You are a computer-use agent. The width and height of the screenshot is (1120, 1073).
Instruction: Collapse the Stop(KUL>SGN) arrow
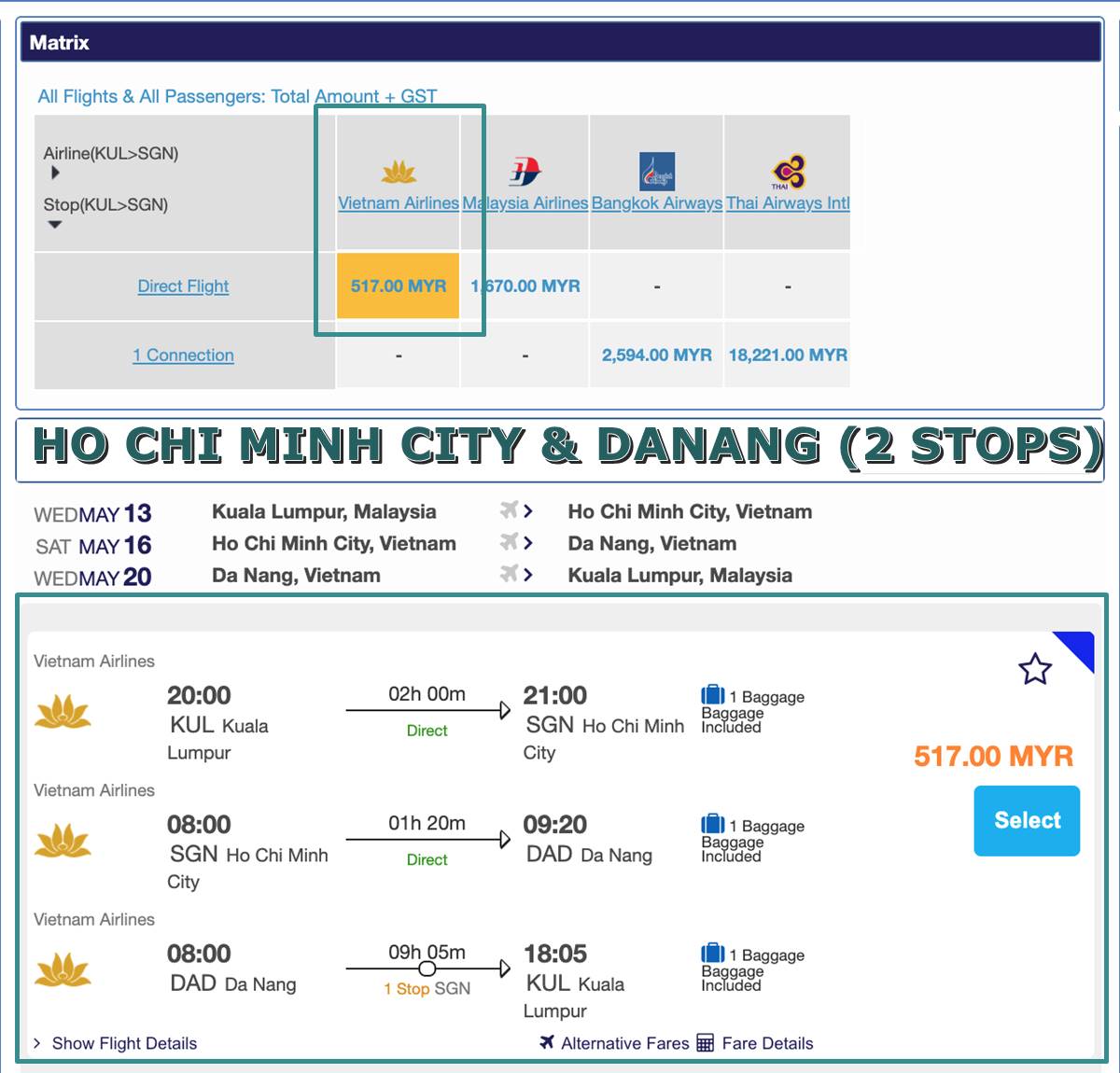(x=55, y=224)
